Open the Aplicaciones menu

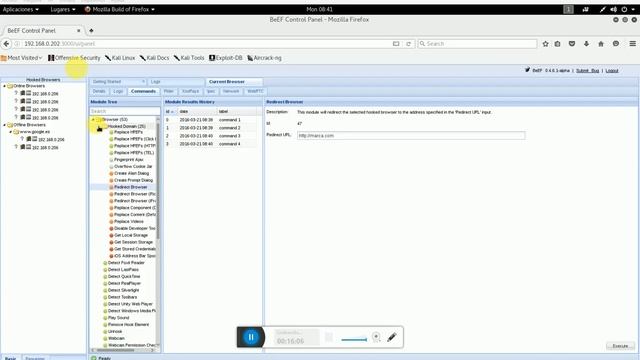(x=21, y=9)
